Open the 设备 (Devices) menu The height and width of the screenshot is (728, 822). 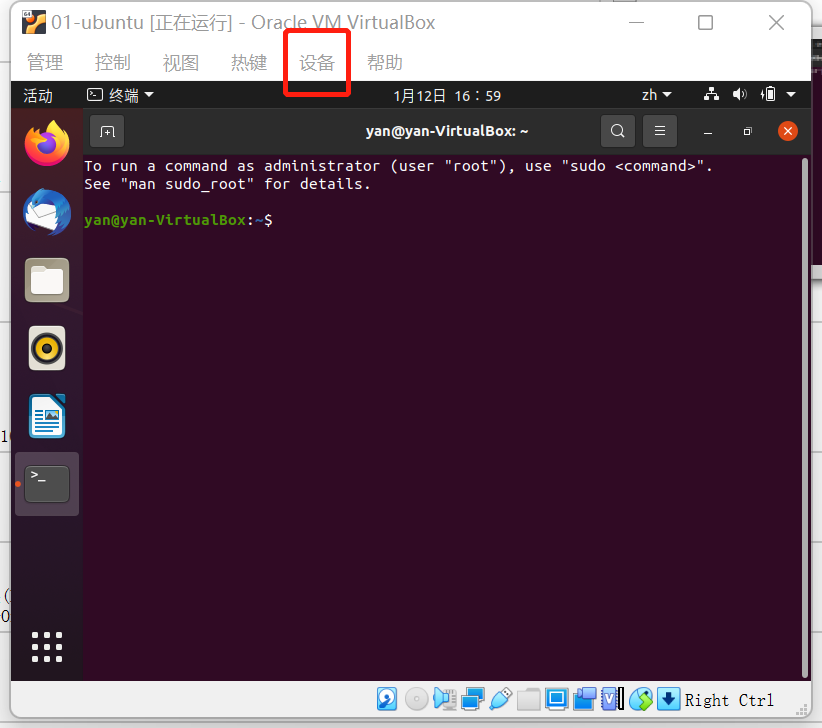[317, 63]
